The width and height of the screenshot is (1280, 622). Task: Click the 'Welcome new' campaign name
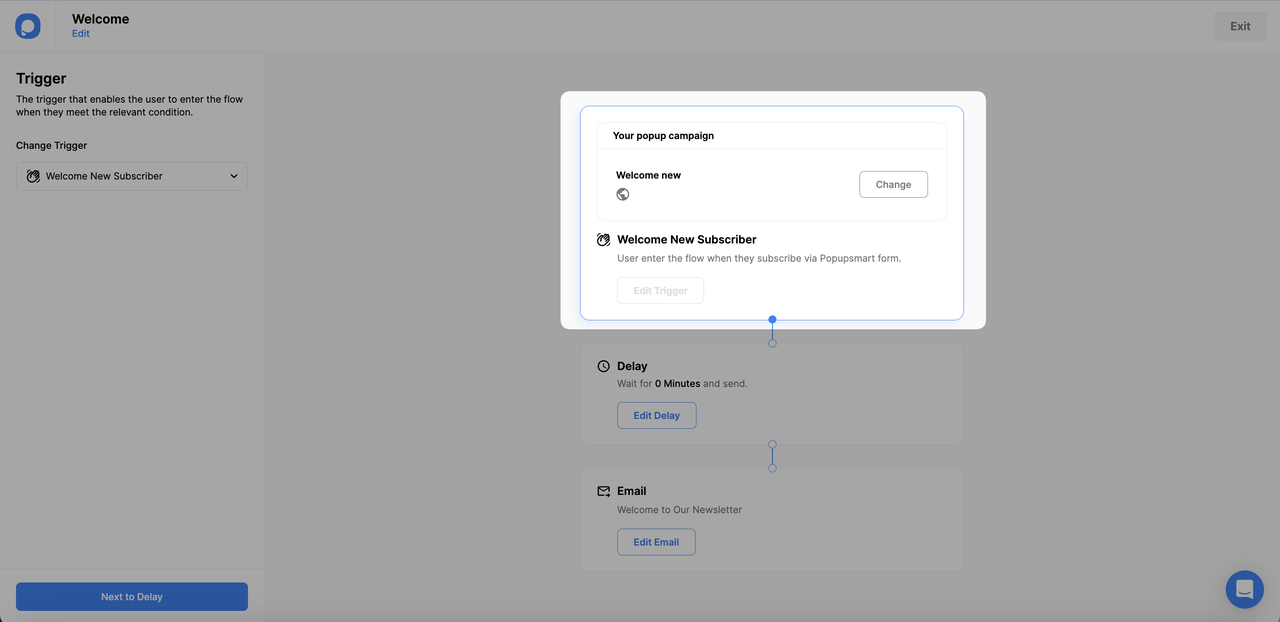tap(648, 175)
